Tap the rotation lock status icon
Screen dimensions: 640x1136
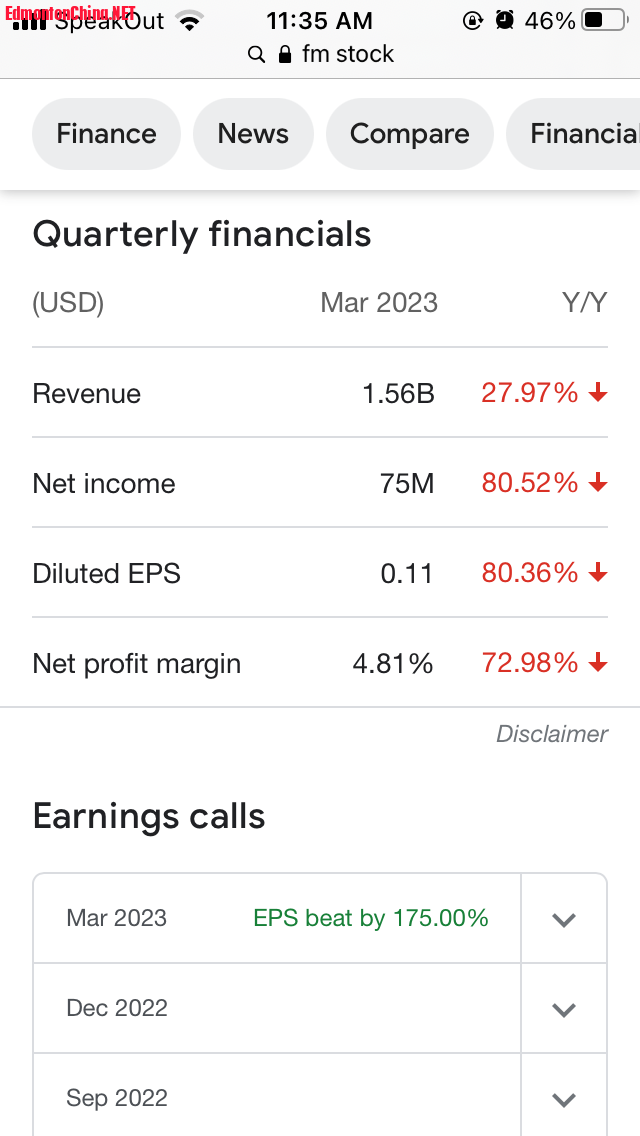473,20
